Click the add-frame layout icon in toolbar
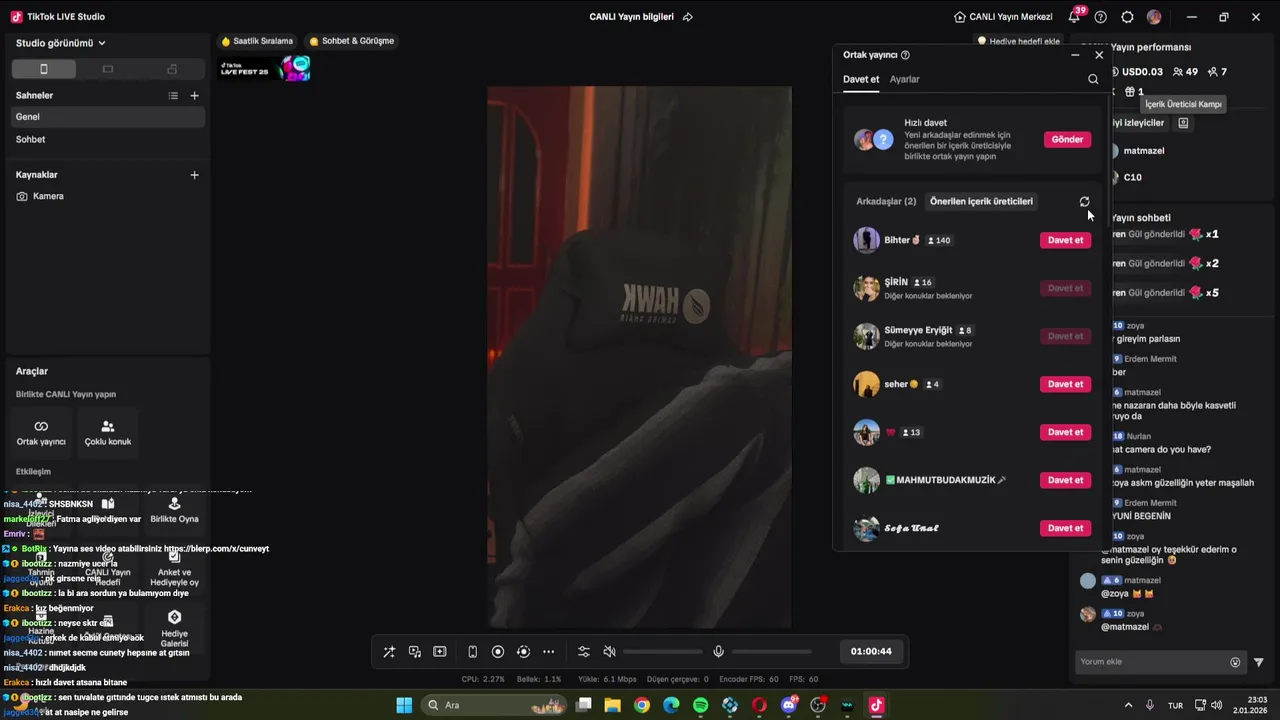The image size is (1280, 720). pyautogui.click(x=439, y=652)
